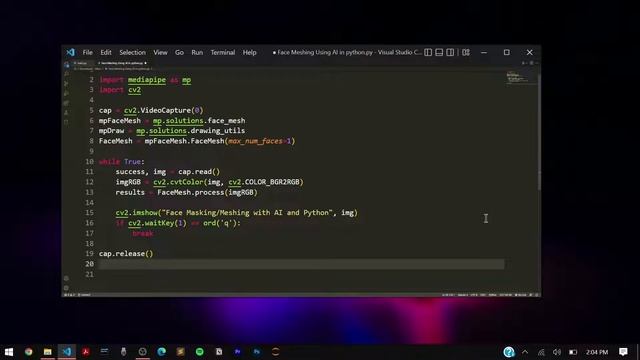This screenshot has width=640, height=360.
Task: Click 'import cv2' on line 3
Action: click(120, 90)
